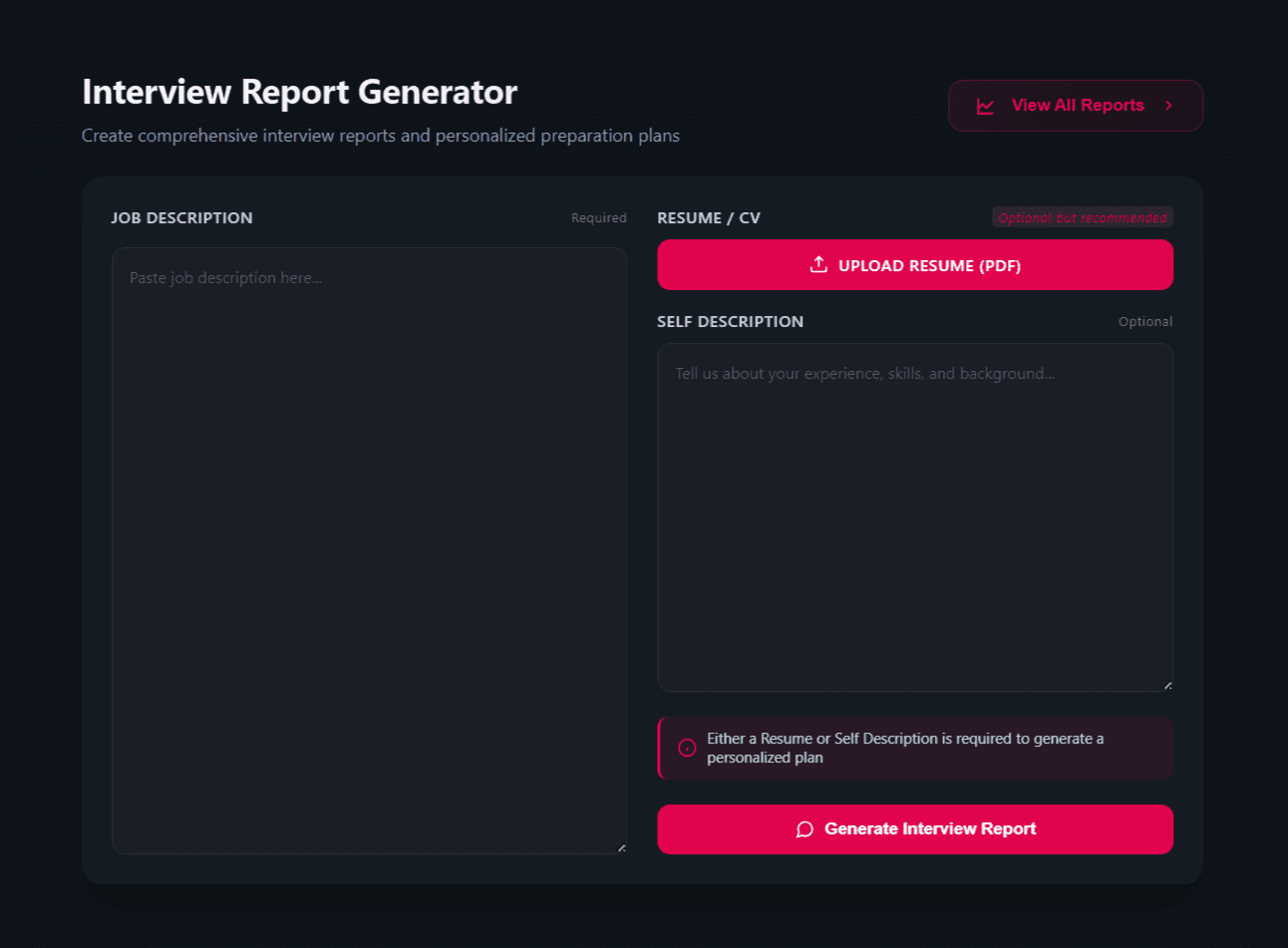Click the 'Optional' label beside Self Description

1145,321
